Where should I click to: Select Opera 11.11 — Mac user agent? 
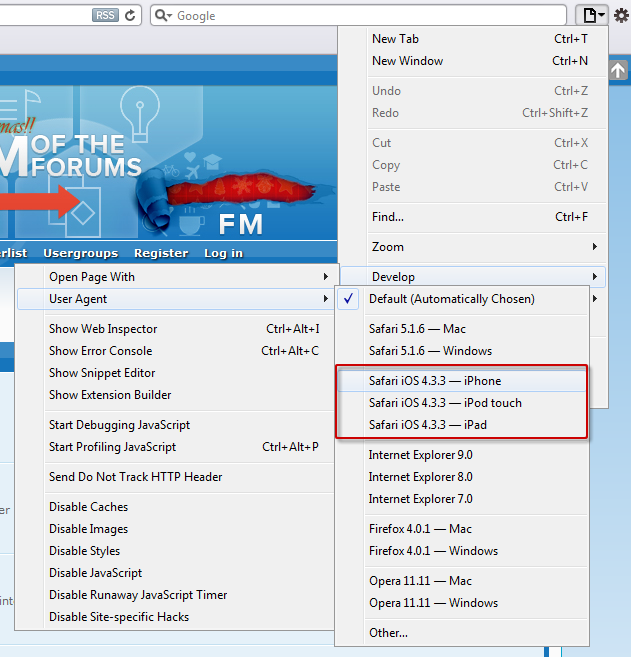click(x=462, y=581)
